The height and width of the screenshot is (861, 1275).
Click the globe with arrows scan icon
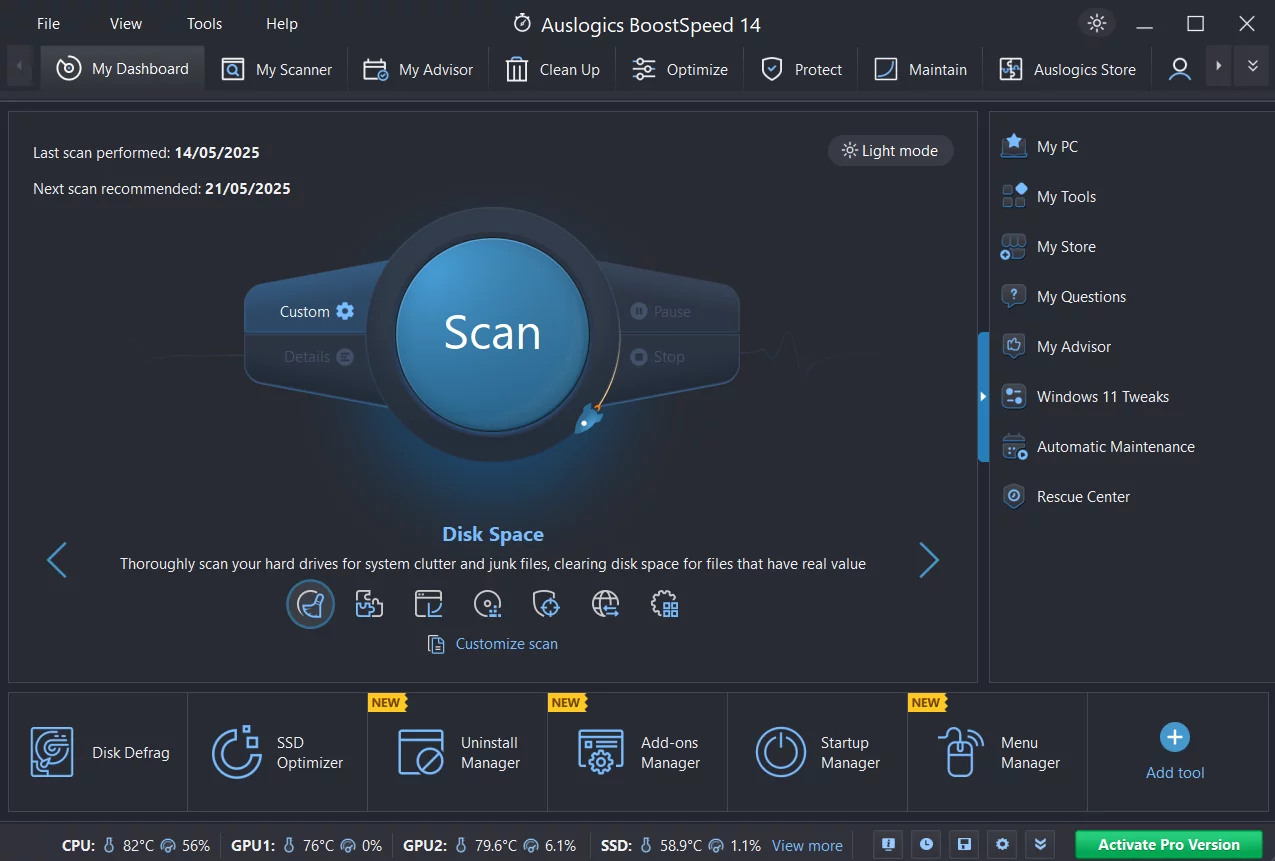point(605,604)
